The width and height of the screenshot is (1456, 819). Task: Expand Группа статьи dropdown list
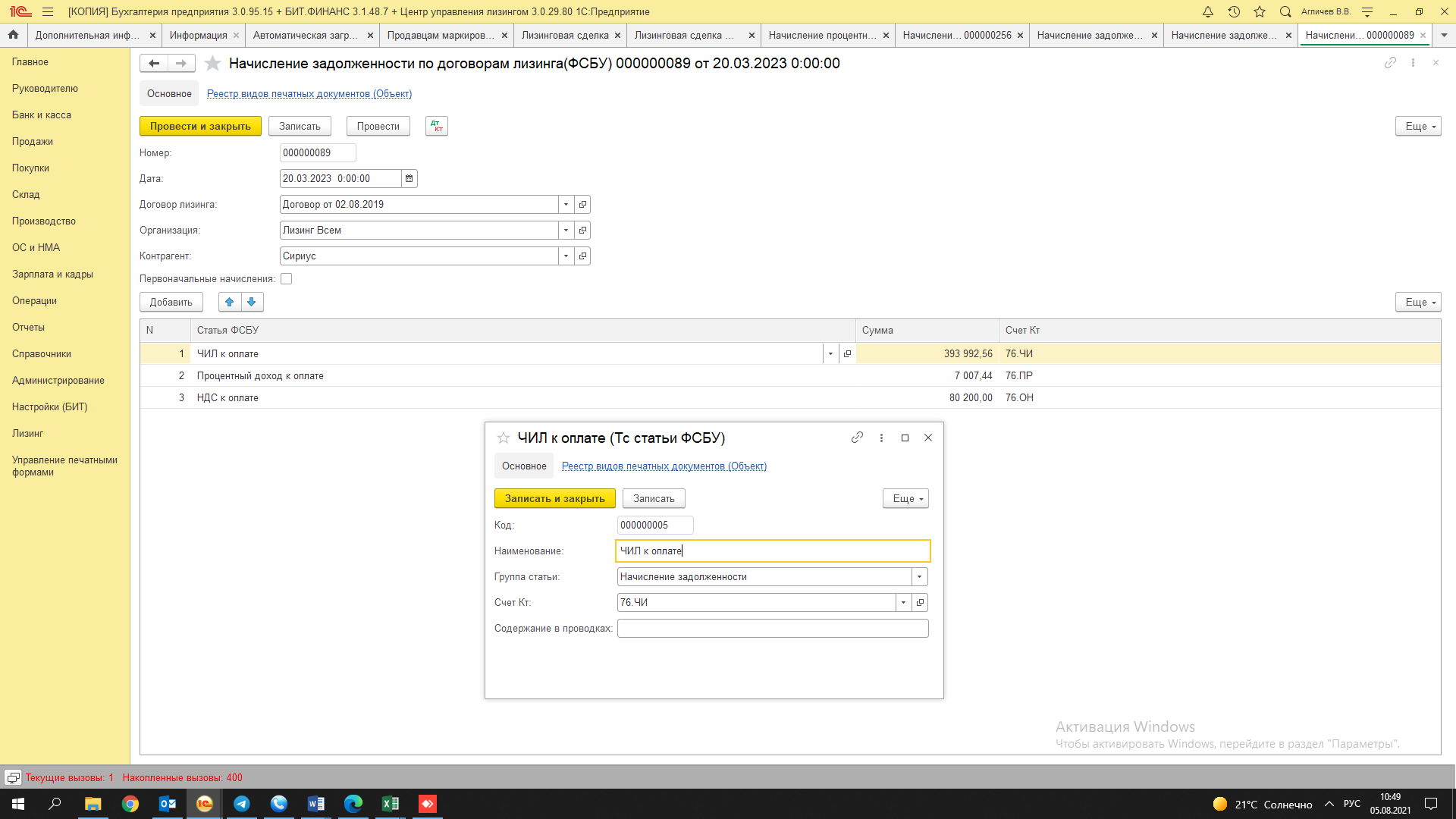[919, 577]
